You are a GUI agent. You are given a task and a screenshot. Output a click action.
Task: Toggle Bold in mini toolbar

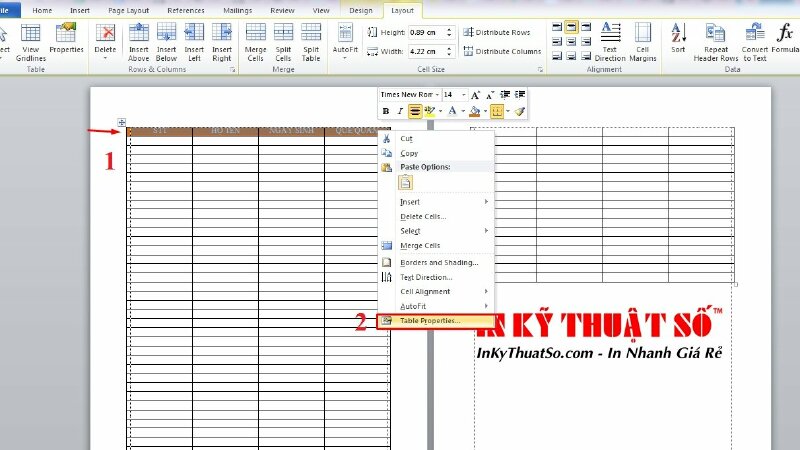[x=386, y=111]
